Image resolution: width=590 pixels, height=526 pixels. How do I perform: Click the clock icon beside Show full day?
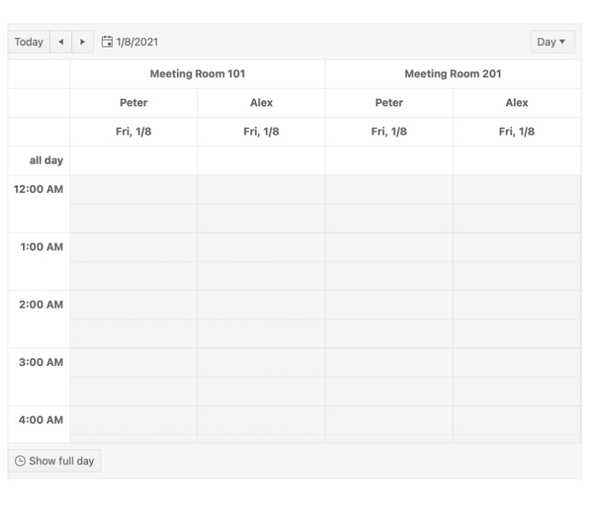[20, 461]
